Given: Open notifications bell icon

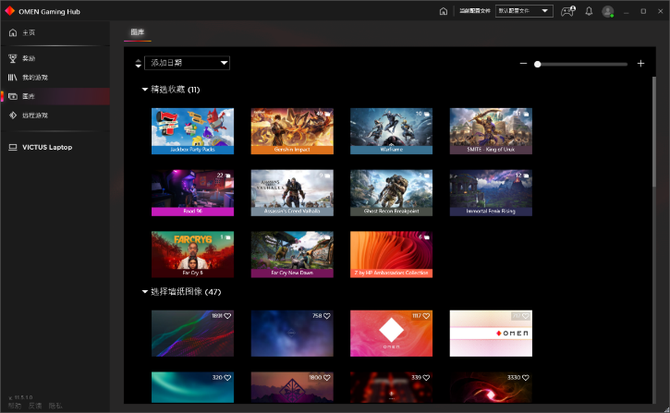Looking at the screenshot, I should pos(589,11).
